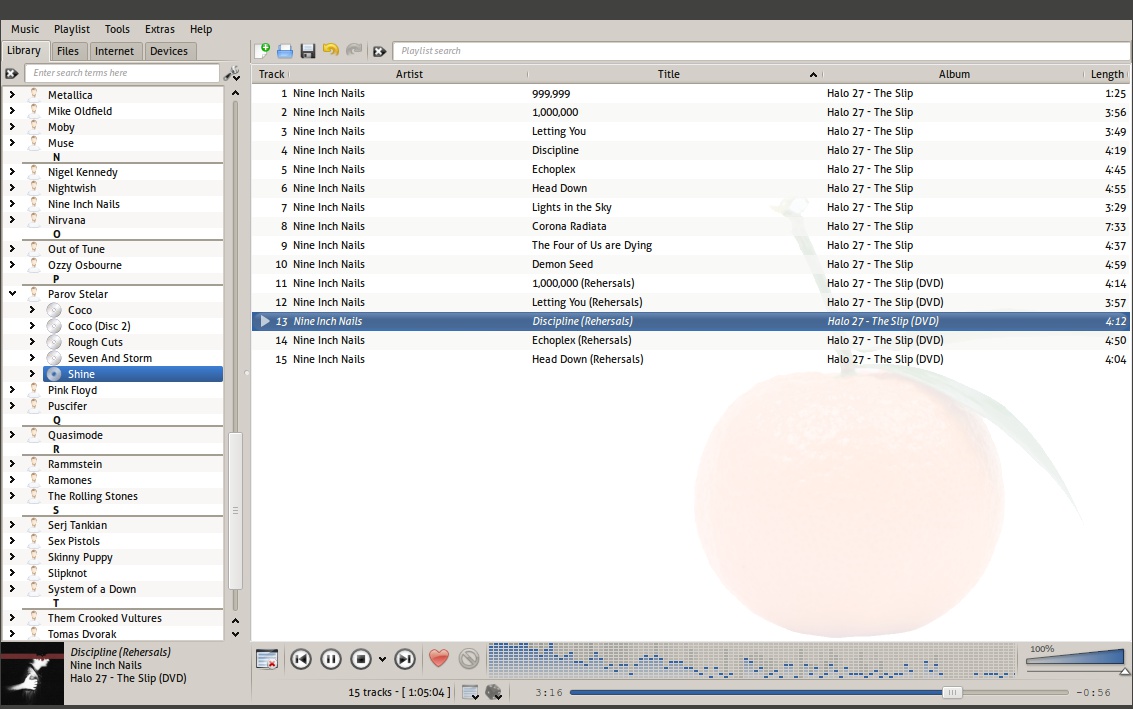Skip to the previous track
This screenshot has height=709, width=1133.
pos(301,659)
